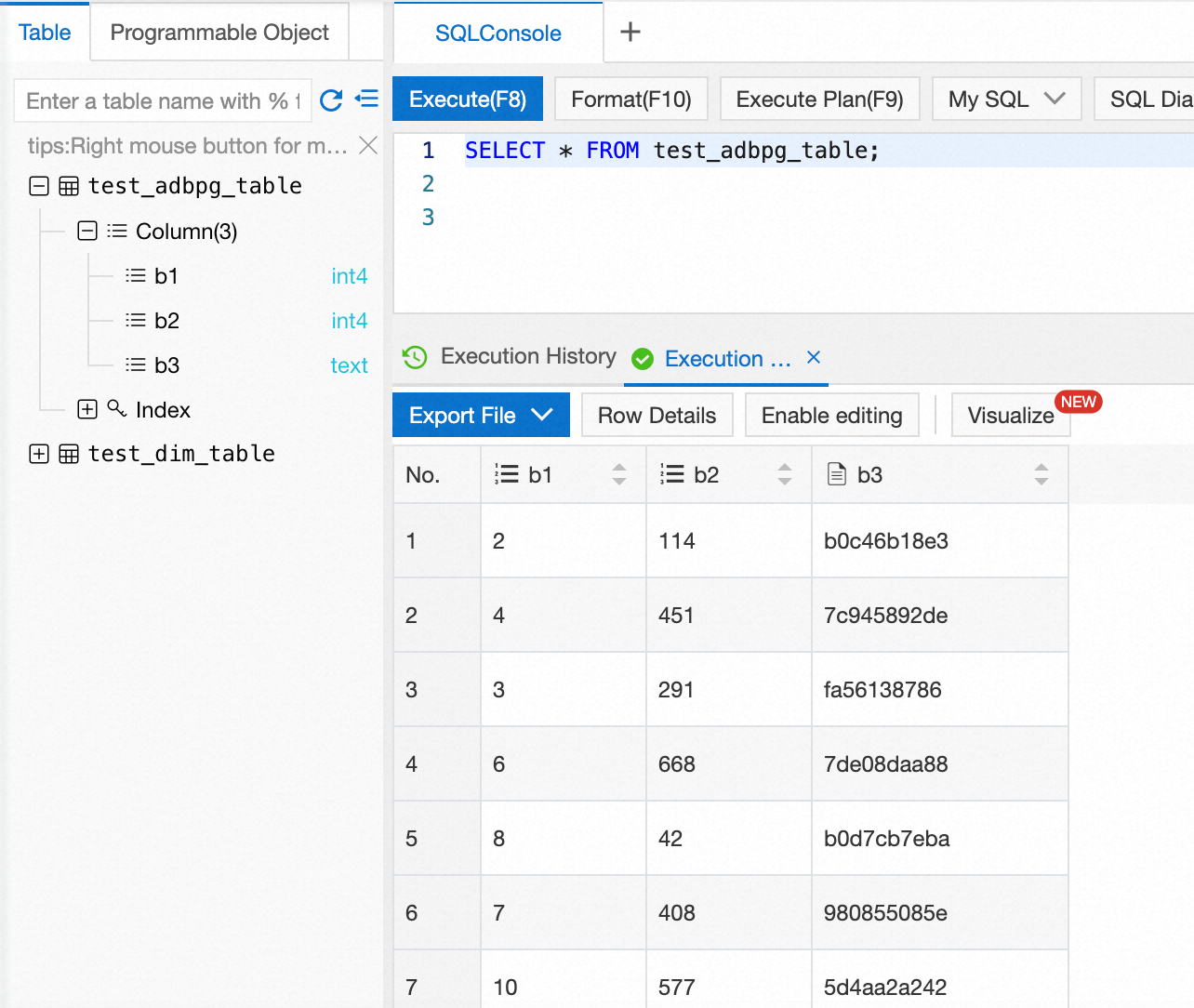Switch to Programmable Object tab

tap(219, 33)
